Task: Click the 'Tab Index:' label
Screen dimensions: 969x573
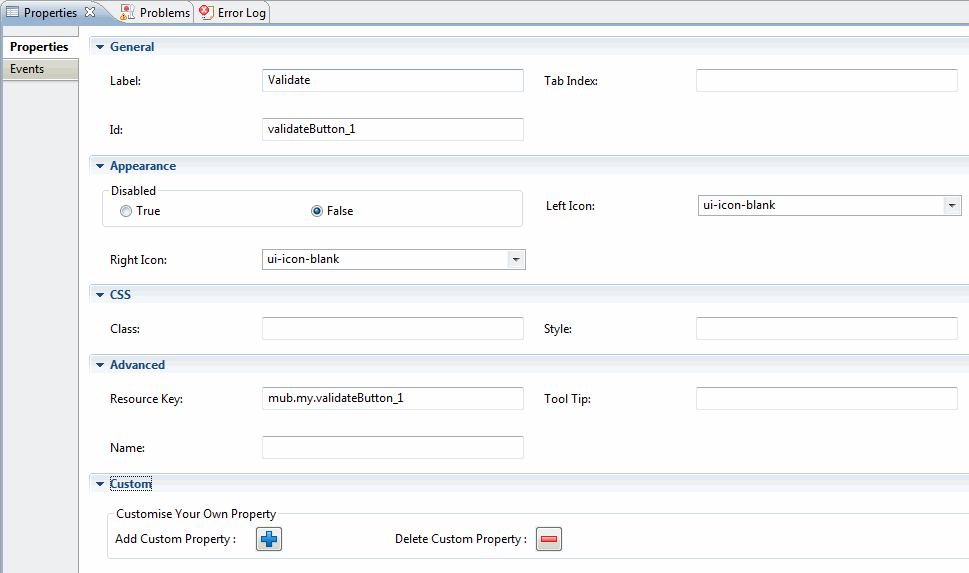Action: point(571,81)
